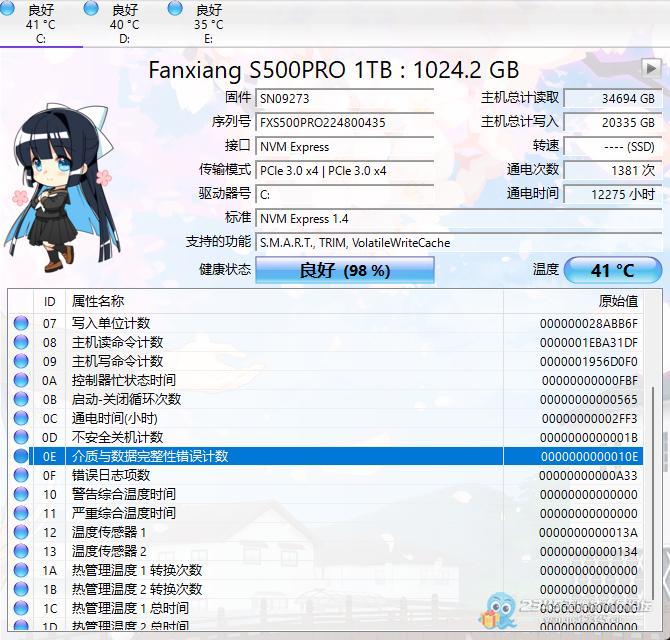Switch to the E: drive tab
Screen dimensions: 670x640
coord(208,24)
